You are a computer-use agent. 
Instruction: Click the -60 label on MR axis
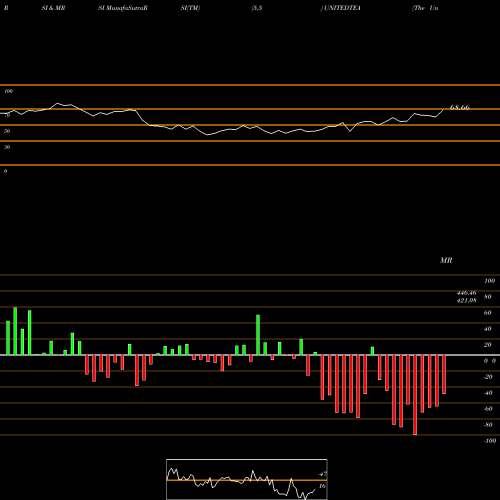point(488,409)
